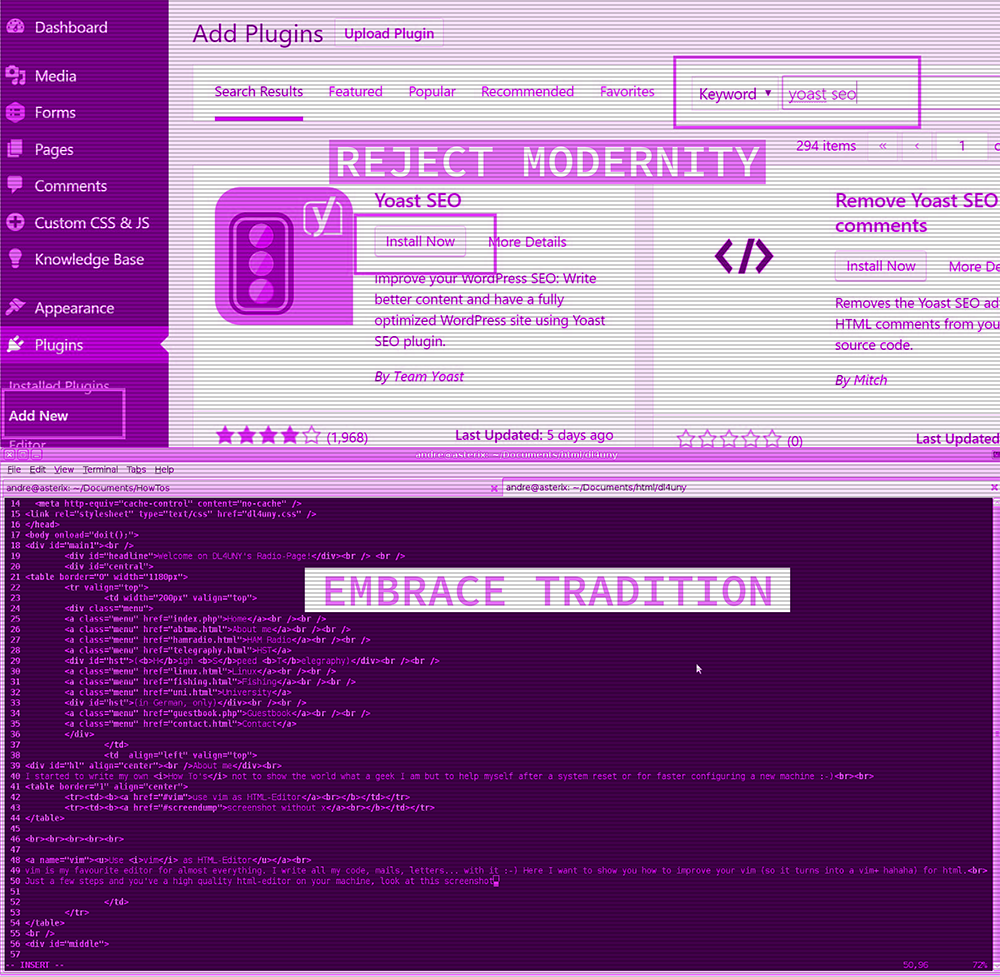Click the Upload Plugin button

[x=389, y=34]
